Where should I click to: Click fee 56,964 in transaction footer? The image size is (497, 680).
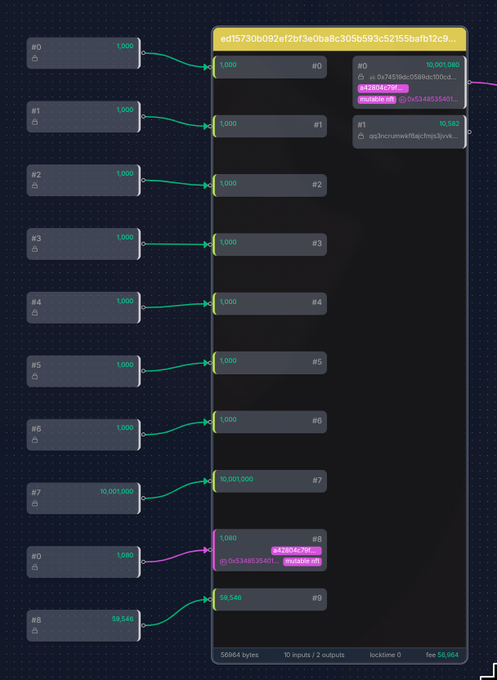tap(442, 655)
